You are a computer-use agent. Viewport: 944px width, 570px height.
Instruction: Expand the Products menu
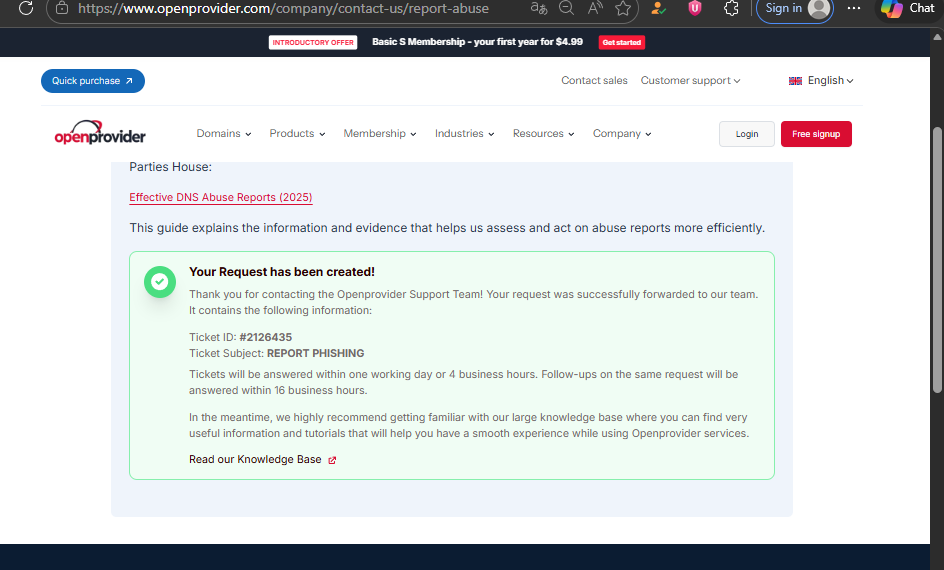297,134
